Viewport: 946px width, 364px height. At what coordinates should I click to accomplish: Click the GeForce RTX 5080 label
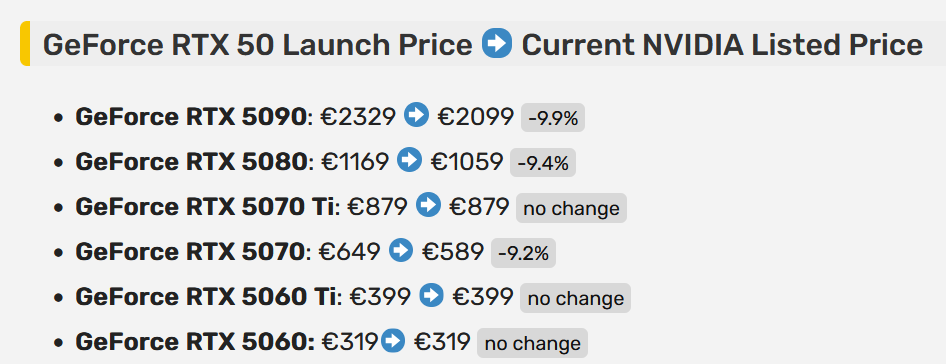tap(191, 162)
